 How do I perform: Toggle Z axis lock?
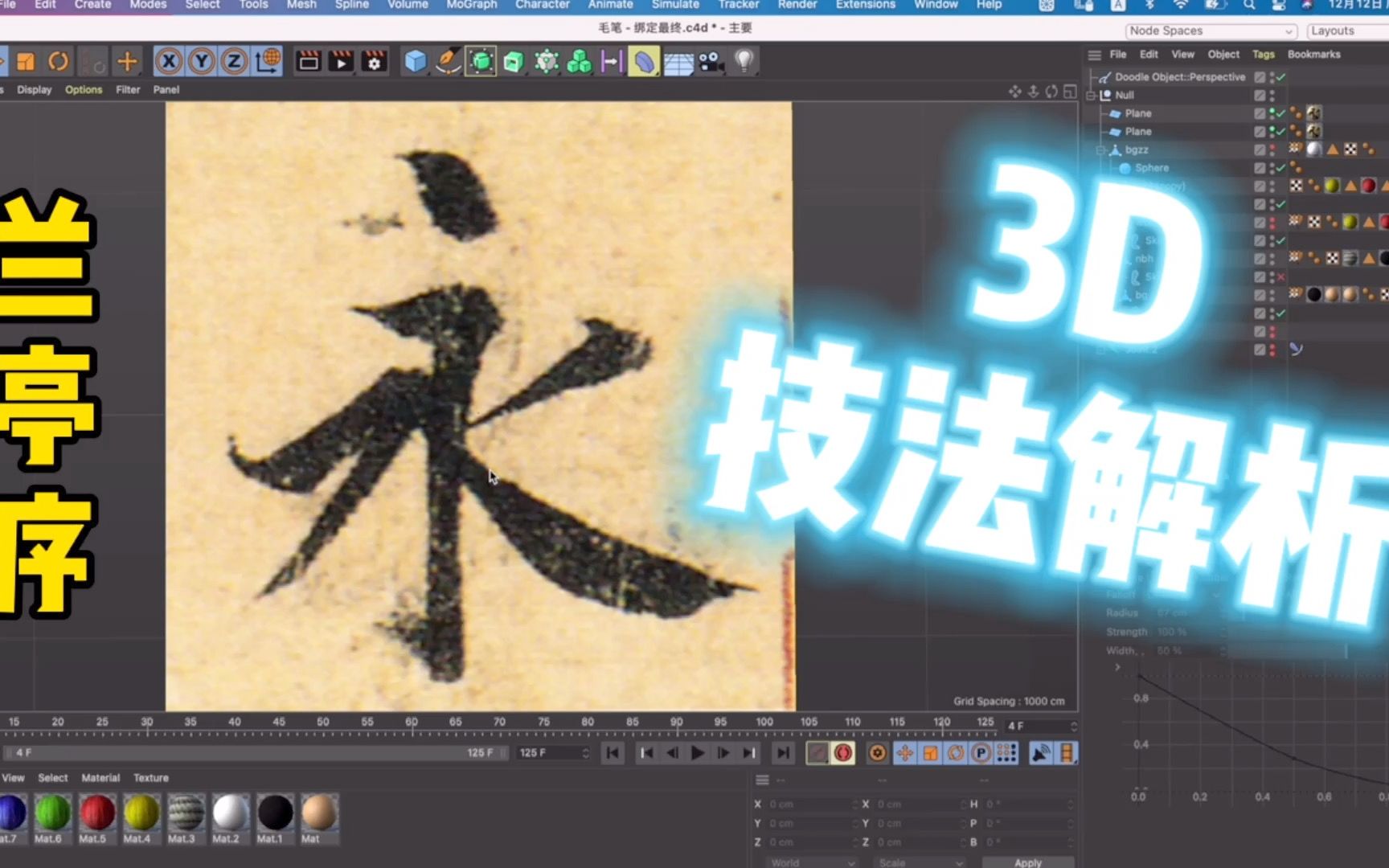point(234,61)
